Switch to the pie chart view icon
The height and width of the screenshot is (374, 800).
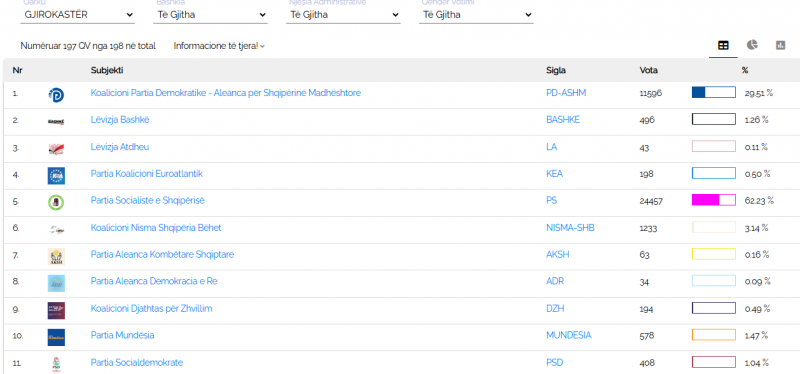point(752,45)
